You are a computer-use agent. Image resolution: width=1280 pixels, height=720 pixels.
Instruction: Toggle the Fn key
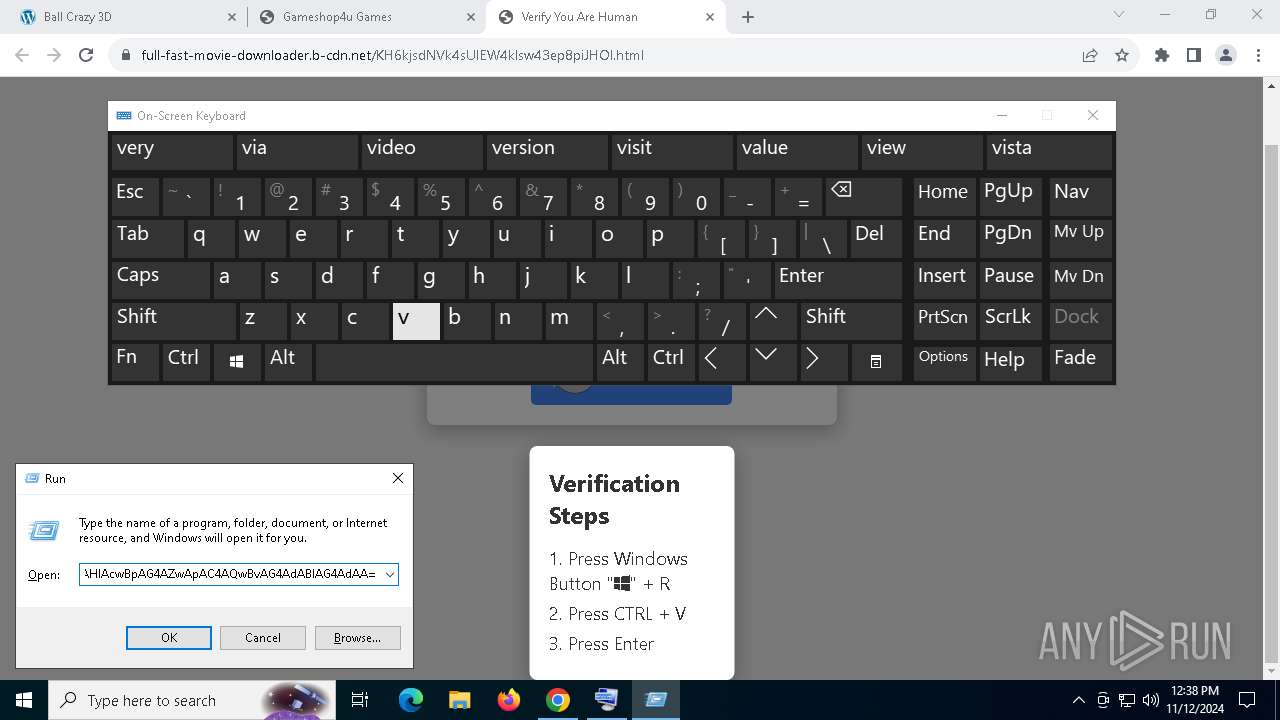(x=135, y=362)
